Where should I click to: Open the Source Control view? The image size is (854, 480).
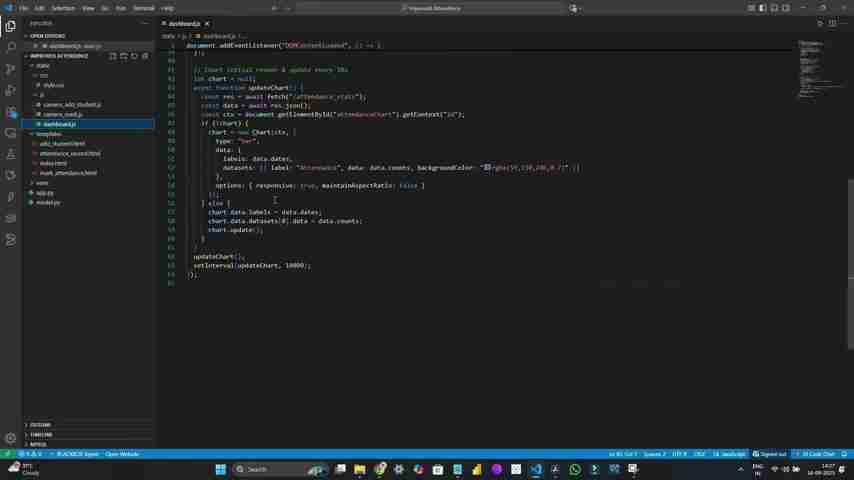click(x=11, y=69)
